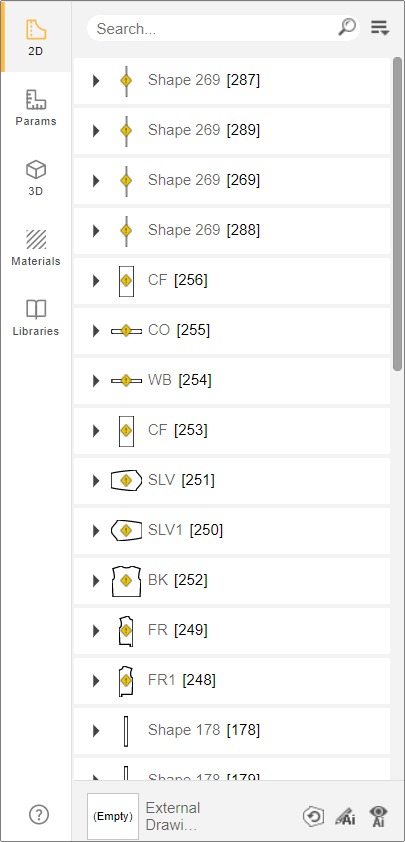Select the 2D tab
Screen dimensions: 405x842
pyautogui.click(x=35, y=37)
